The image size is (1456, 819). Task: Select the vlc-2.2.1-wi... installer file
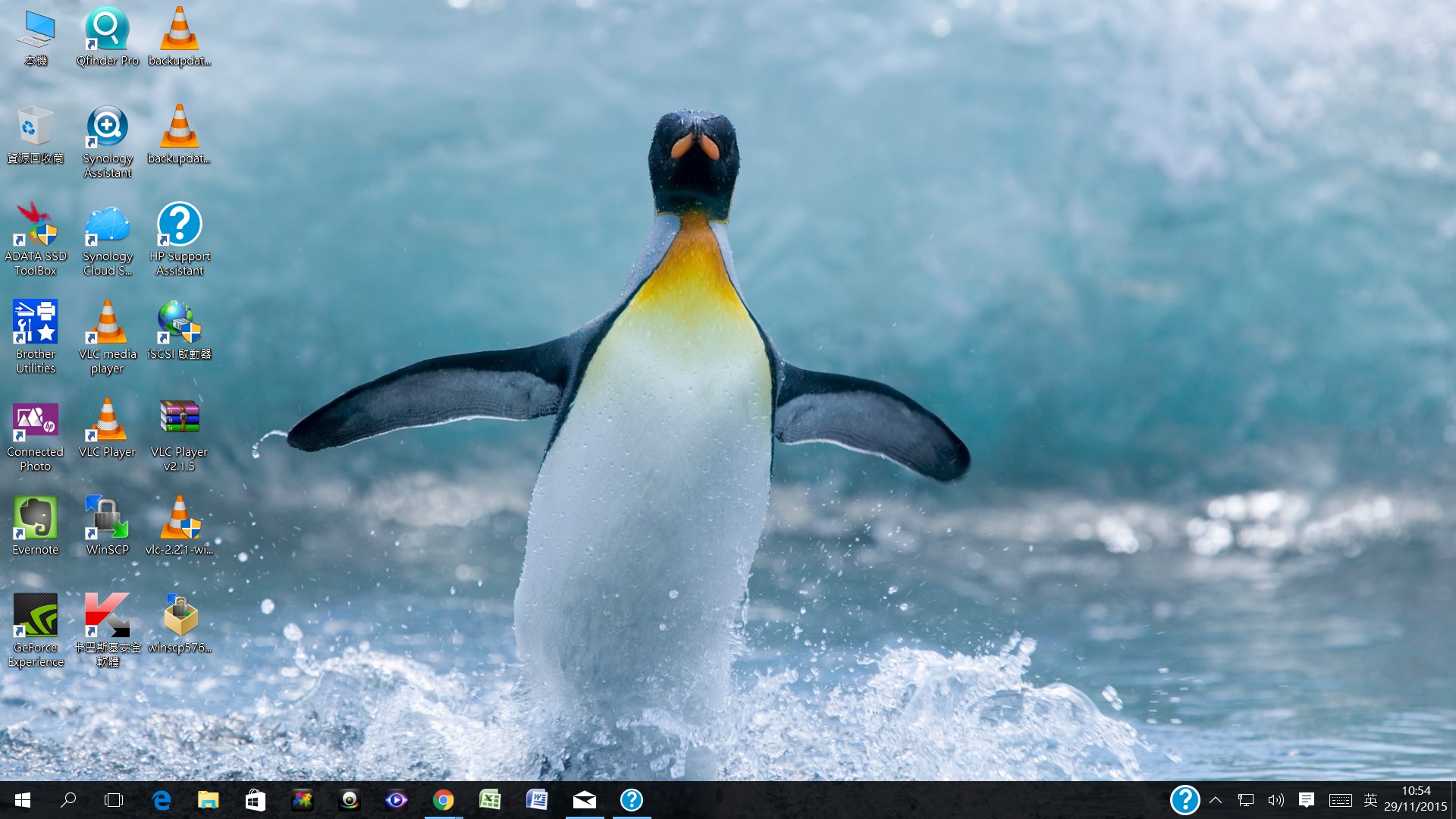tap(180, 526)
